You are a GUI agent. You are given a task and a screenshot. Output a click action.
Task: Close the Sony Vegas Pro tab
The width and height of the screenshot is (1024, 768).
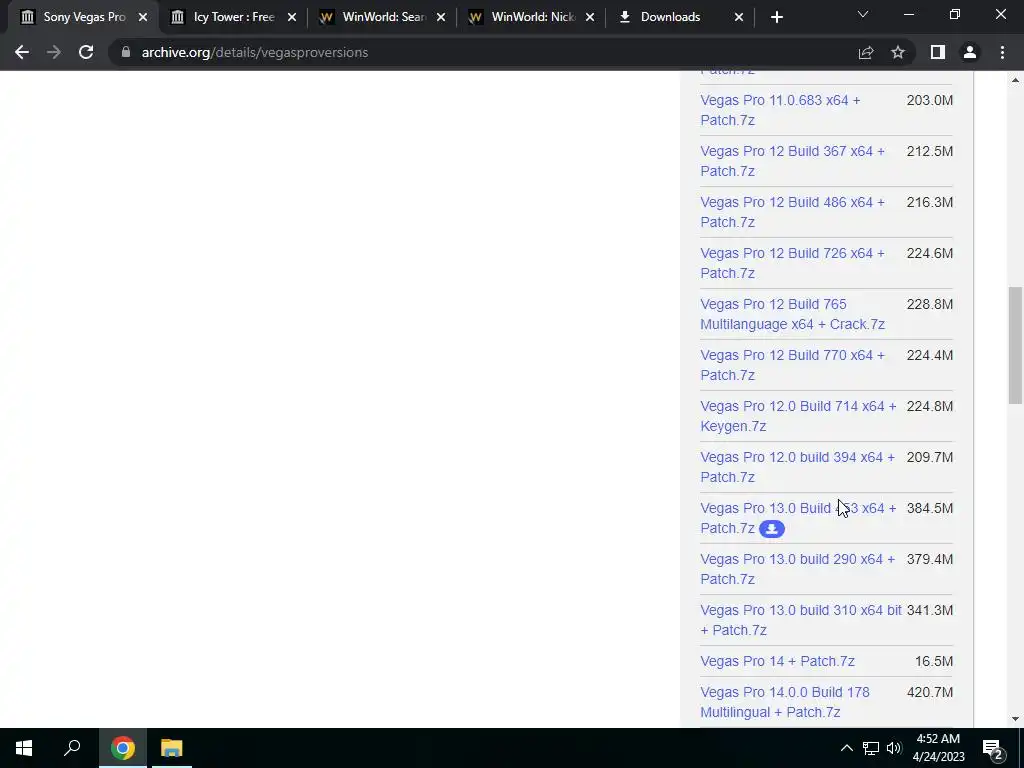pos(143,17)
